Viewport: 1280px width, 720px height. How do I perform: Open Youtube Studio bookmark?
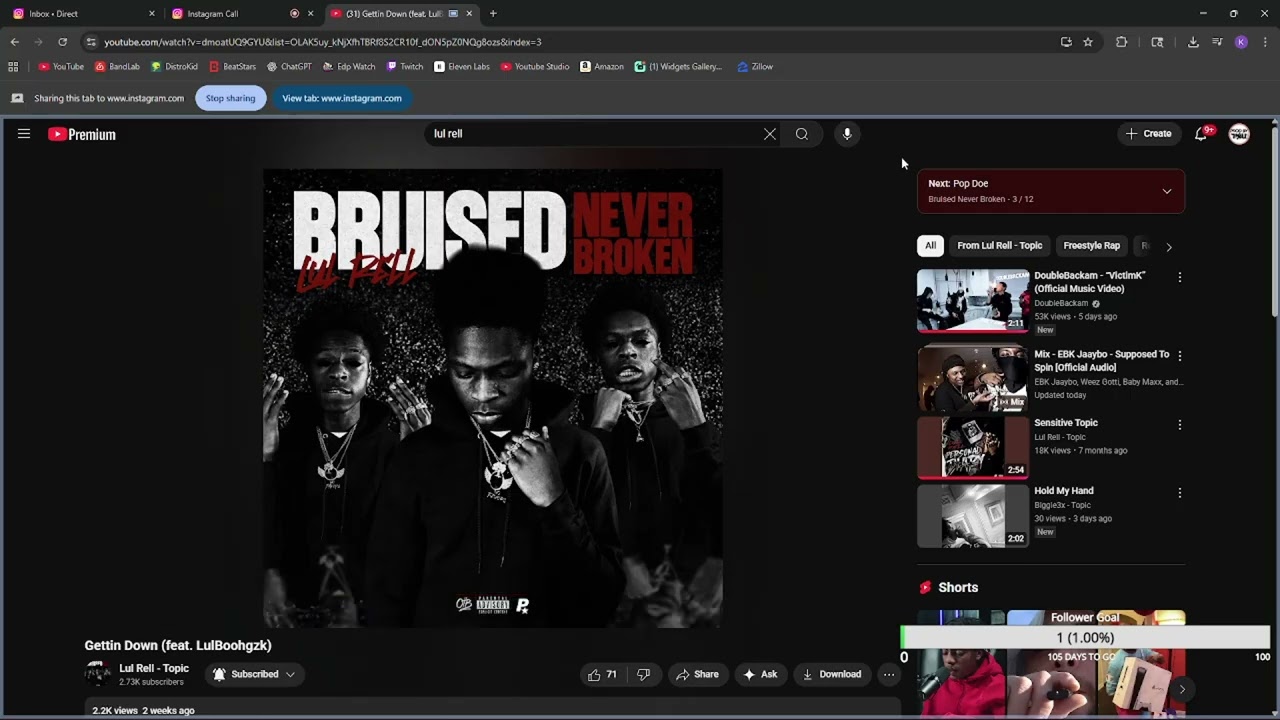(534, 67)
